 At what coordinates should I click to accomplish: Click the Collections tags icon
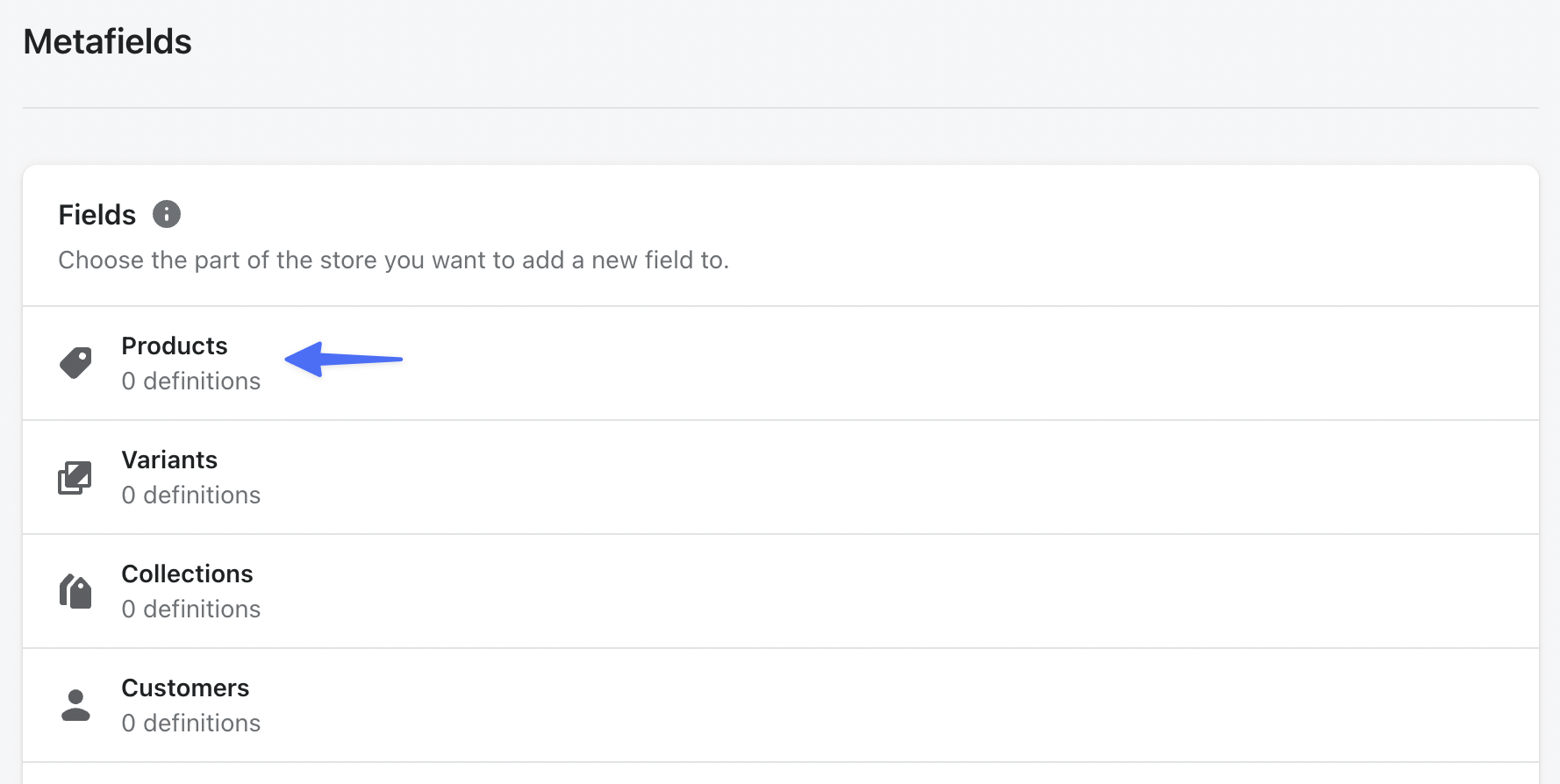click(75, 590)
